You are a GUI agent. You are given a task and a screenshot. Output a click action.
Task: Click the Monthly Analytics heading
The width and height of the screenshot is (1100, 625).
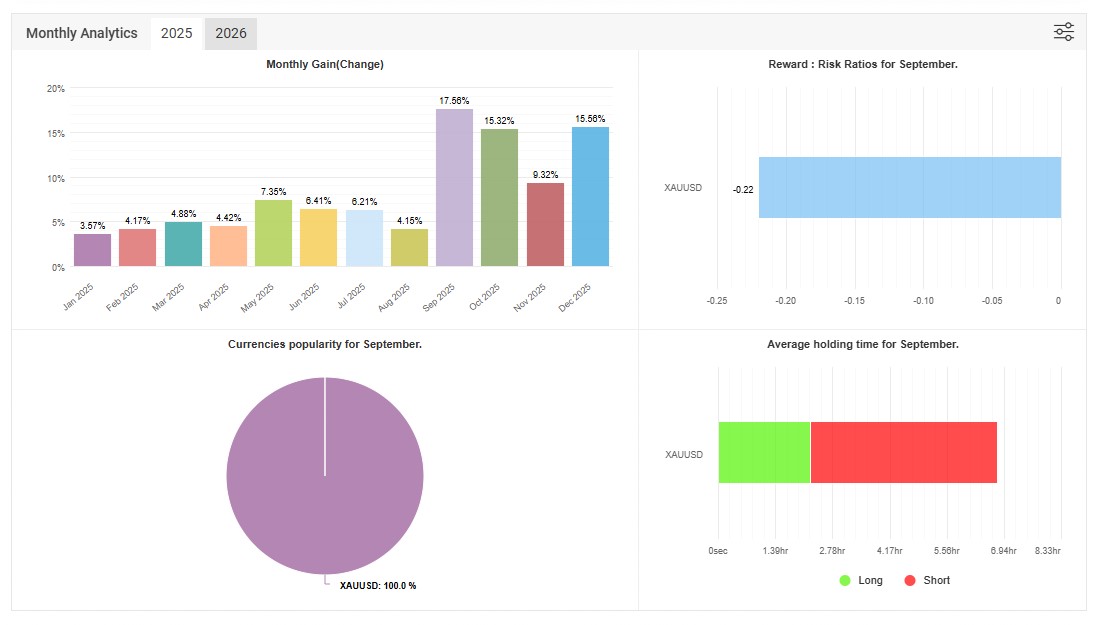point(81,33)
